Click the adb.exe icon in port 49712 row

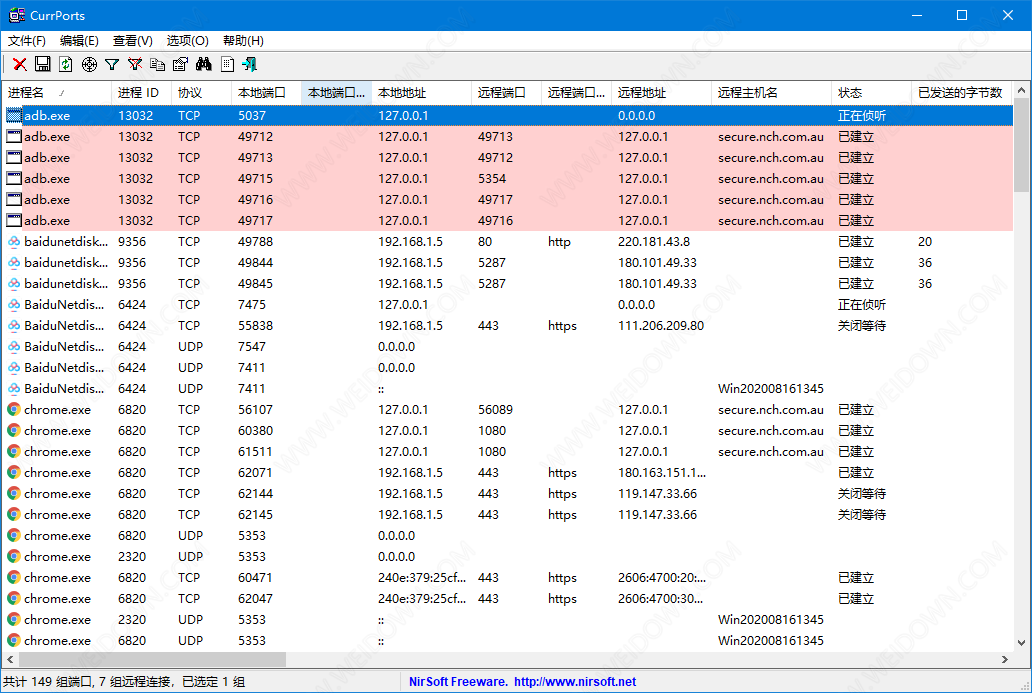tap(14, 137)
